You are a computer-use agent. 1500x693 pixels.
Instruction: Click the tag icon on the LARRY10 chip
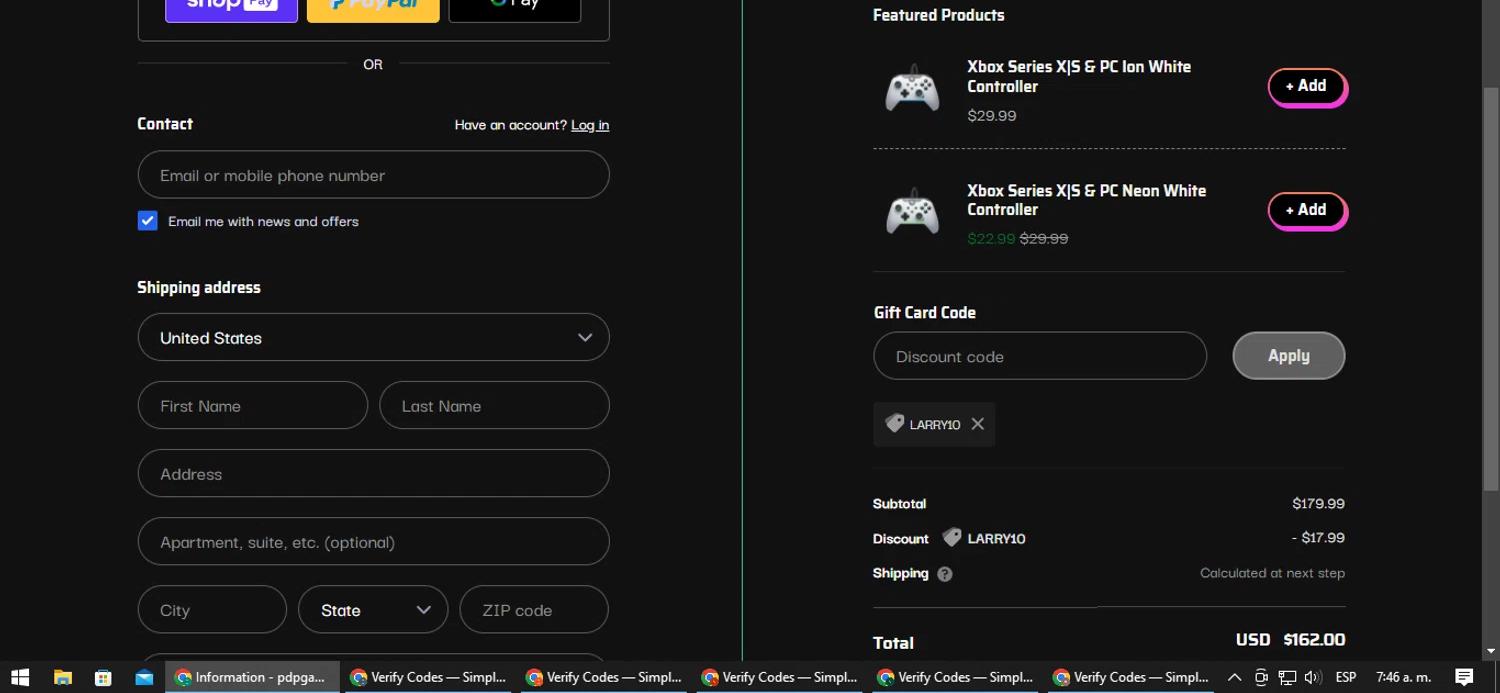tap(894, 424)
